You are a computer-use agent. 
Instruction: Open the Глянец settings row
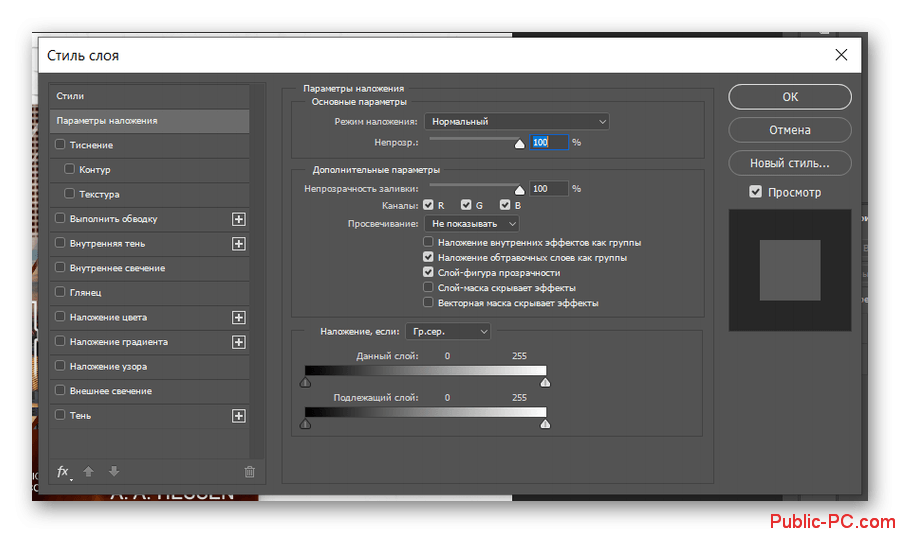tap(149, 293)
